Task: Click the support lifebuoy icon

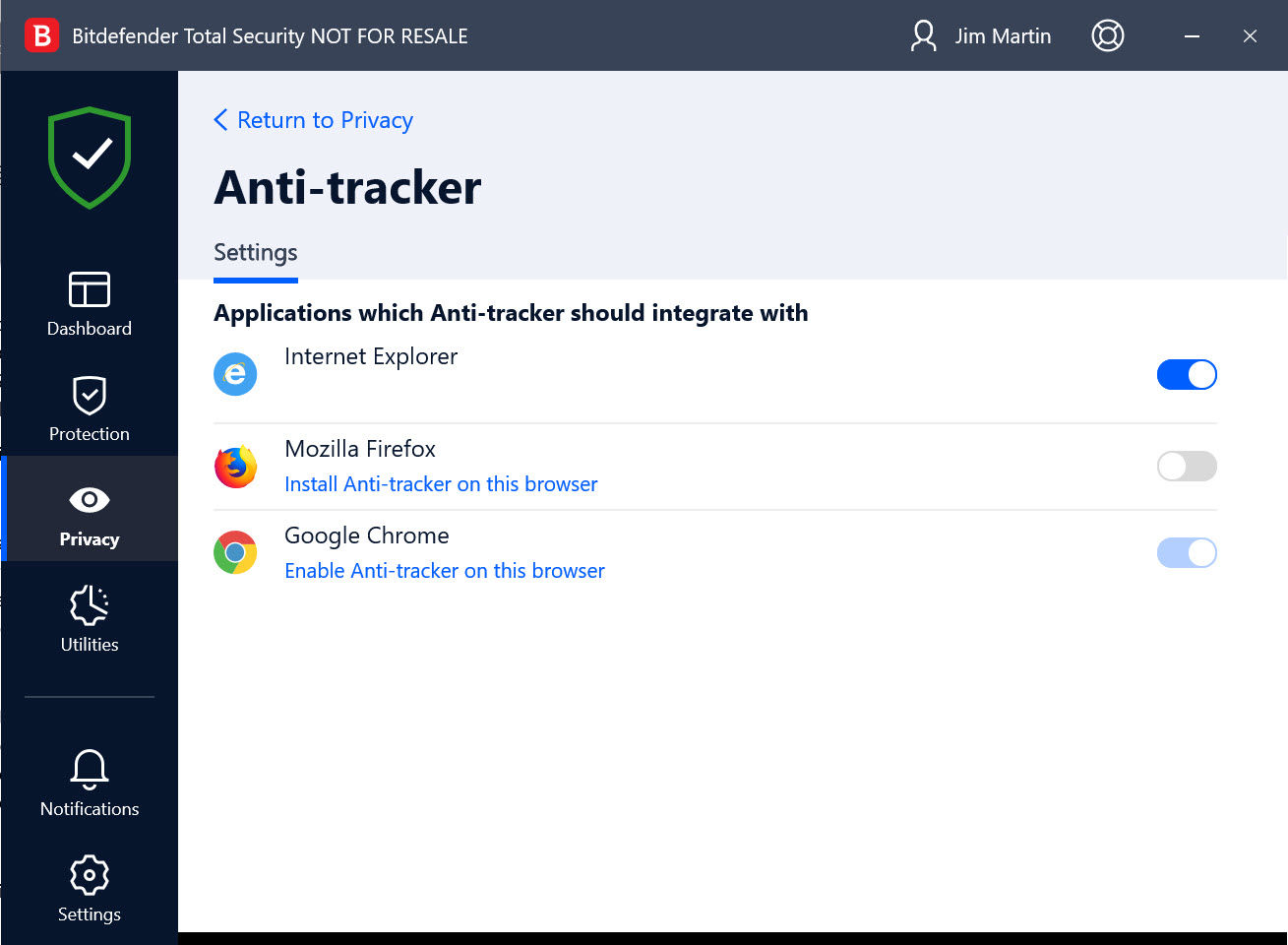Action: click(1107, 36)
